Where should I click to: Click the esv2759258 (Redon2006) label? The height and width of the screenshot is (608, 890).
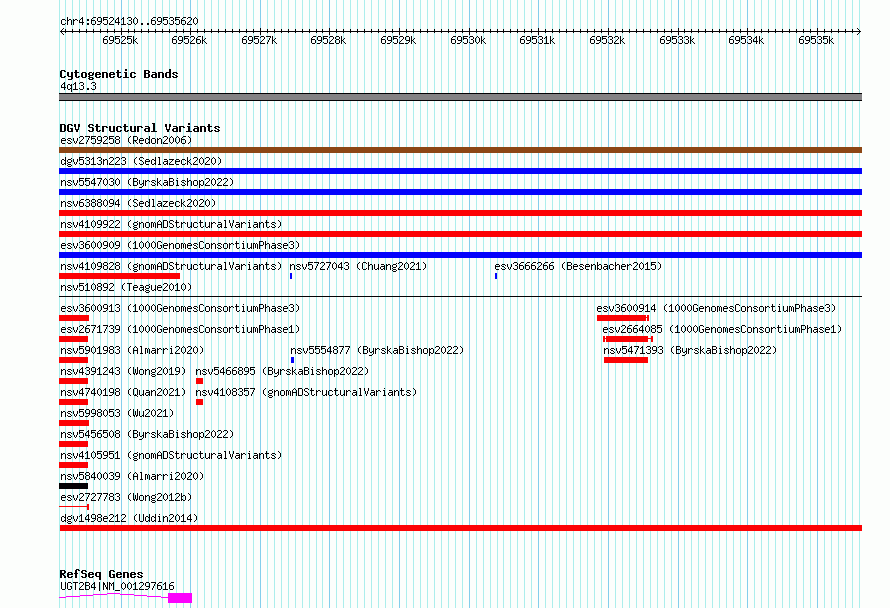(x=126, y=140)
